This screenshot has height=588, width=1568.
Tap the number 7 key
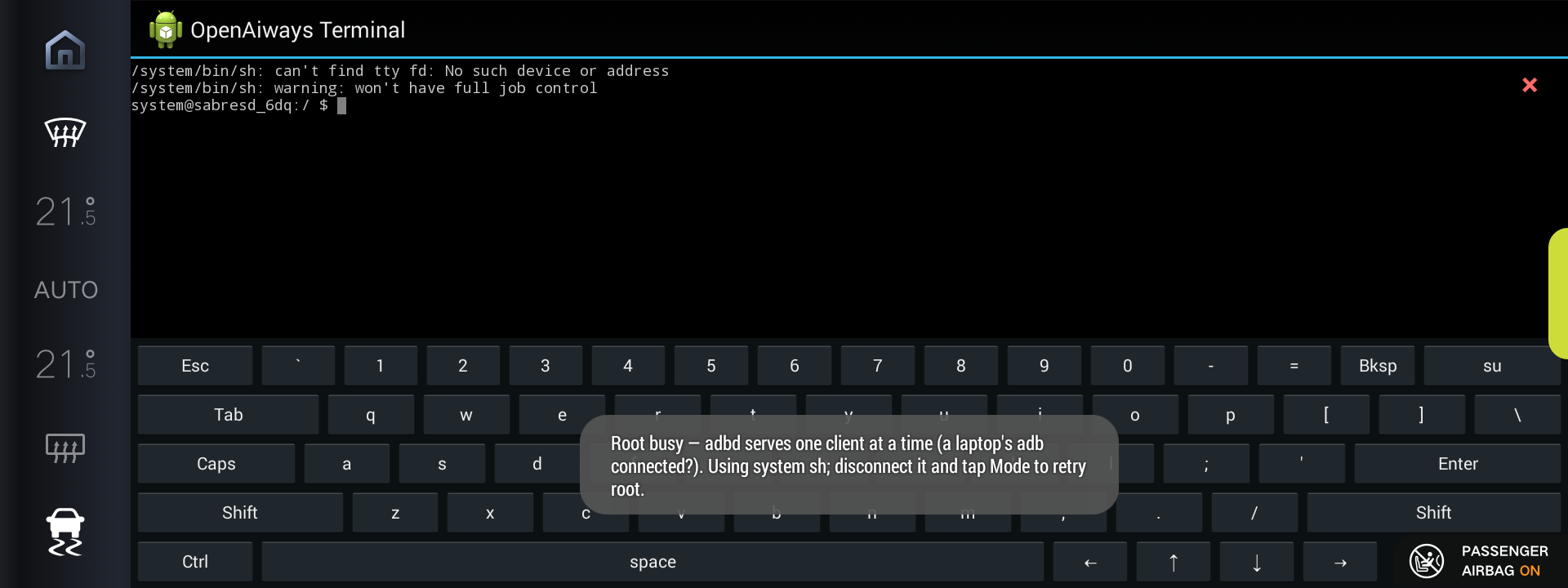tap(878, 366)
